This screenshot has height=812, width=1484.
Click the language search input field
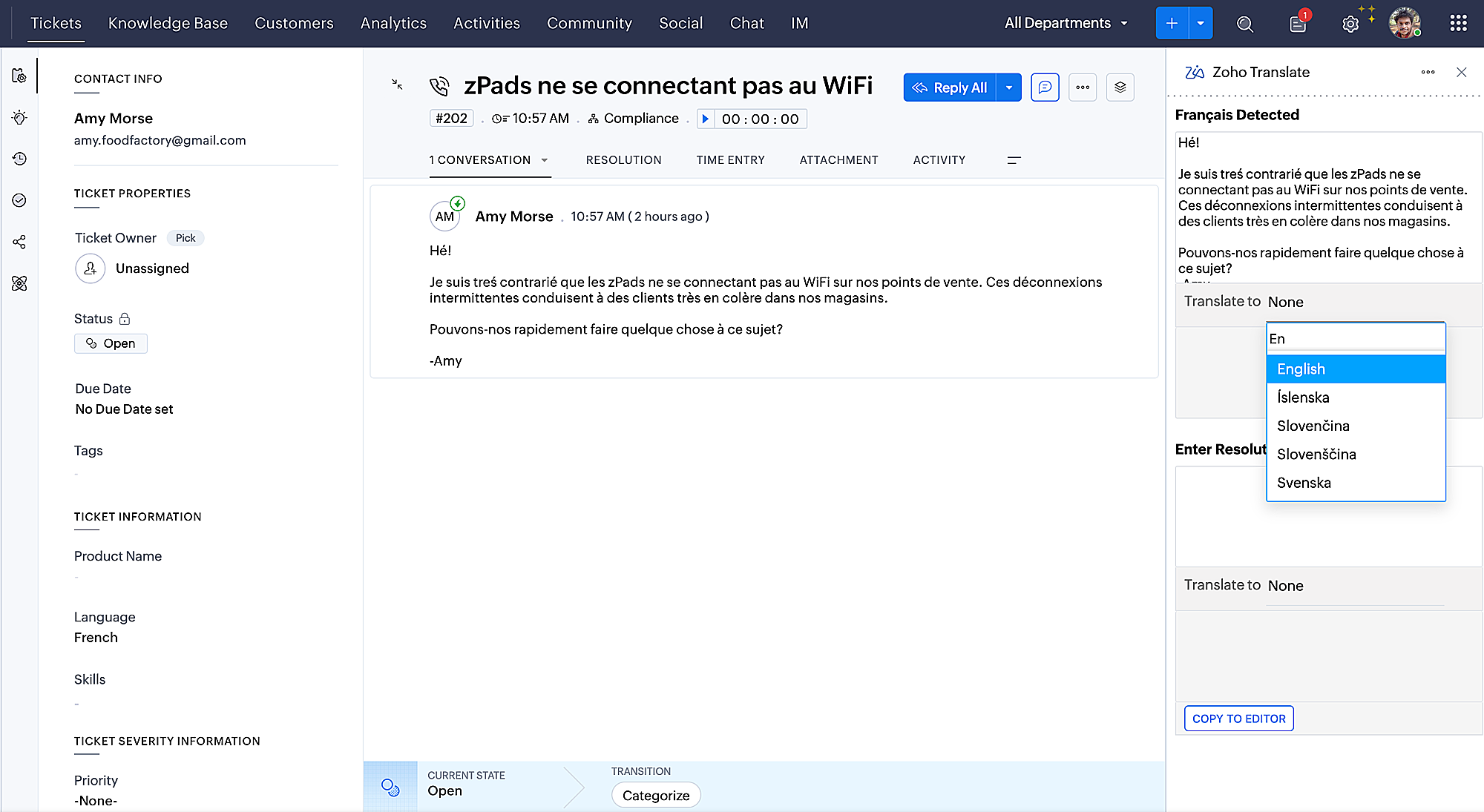pyautogui.click(x=1356, y=339)
